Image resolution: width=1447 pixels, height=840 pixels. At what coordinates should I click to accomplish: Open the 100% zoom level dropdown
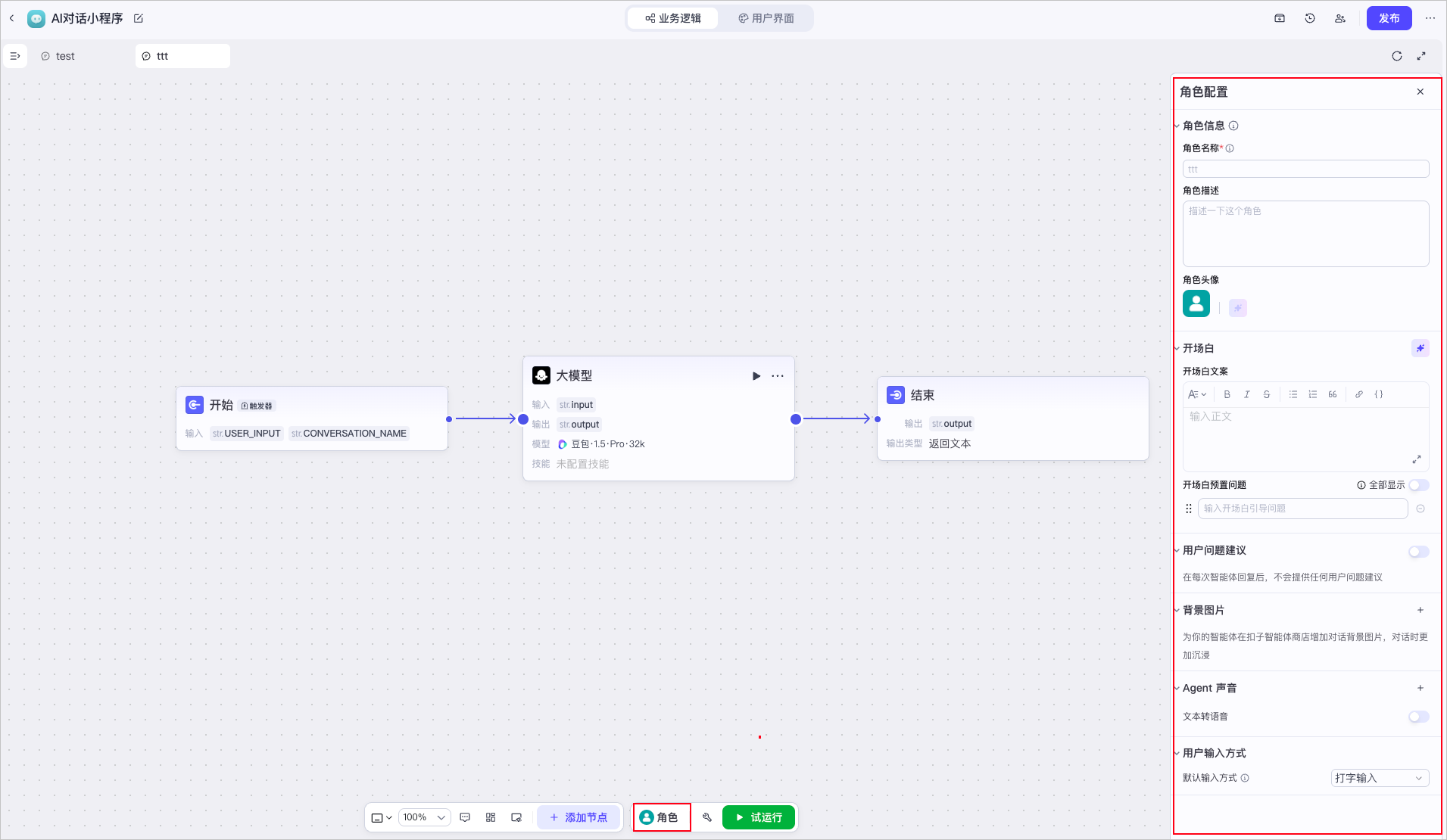tap(424, 817)
